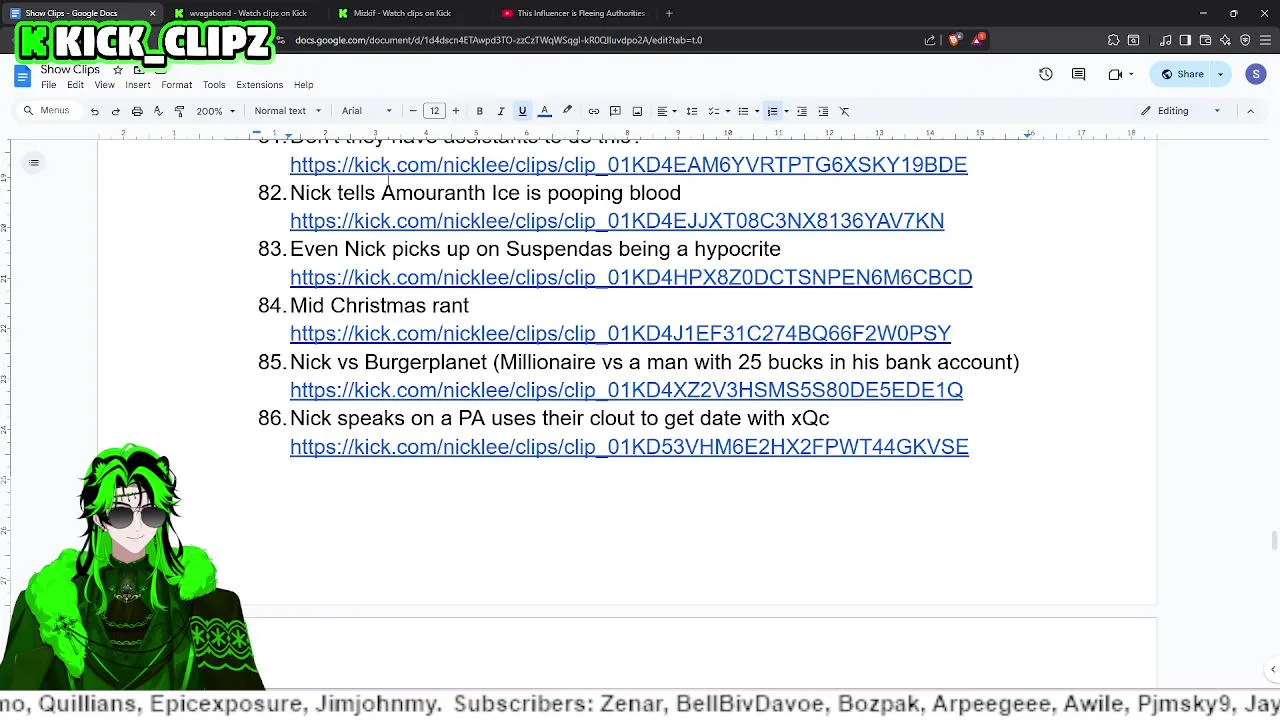Image resolution: width=1280 pixels, height=720 pixels.
Task: Decrease font size with the minus button
Action: 413,111
